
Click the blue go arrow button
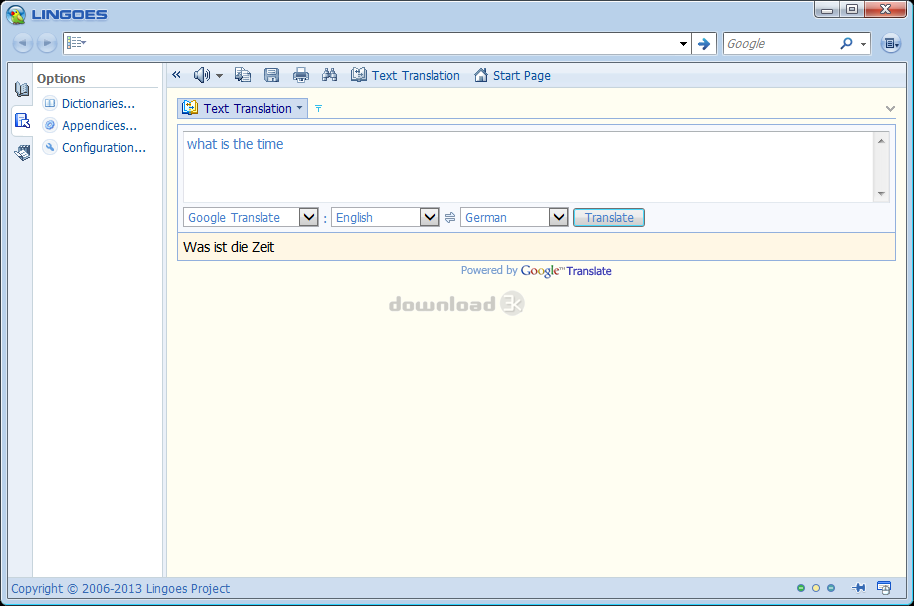point(704,44)
